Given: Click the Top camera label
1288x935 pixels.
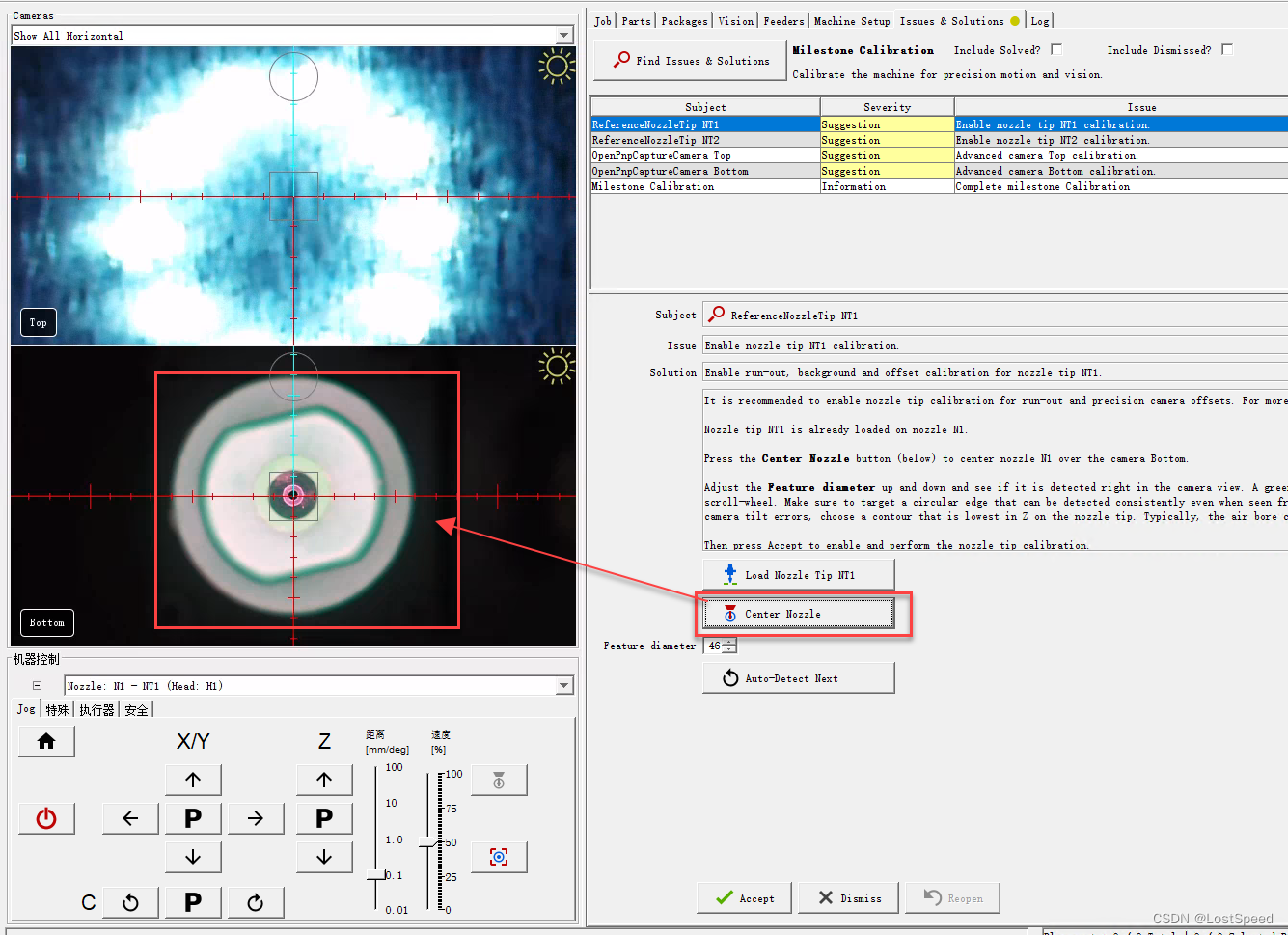Looking at the screenshot, I should point(39,322).
